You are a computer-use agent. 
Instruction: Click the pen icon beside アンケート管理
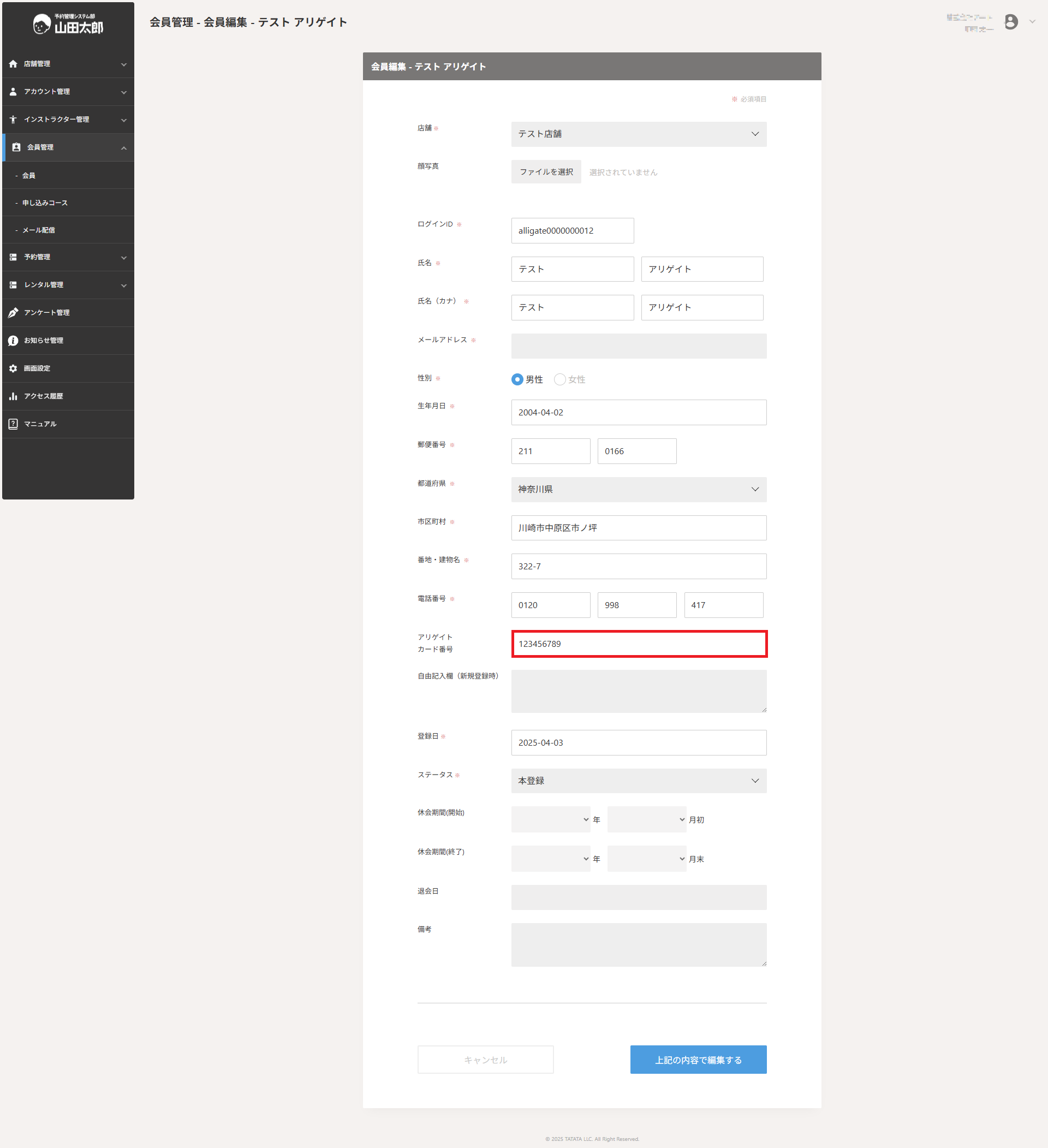click(x=13, y=313)
